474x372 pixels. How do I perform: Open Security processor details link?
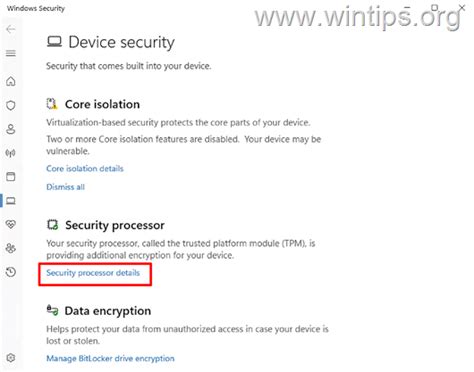(x=93, y=273)
